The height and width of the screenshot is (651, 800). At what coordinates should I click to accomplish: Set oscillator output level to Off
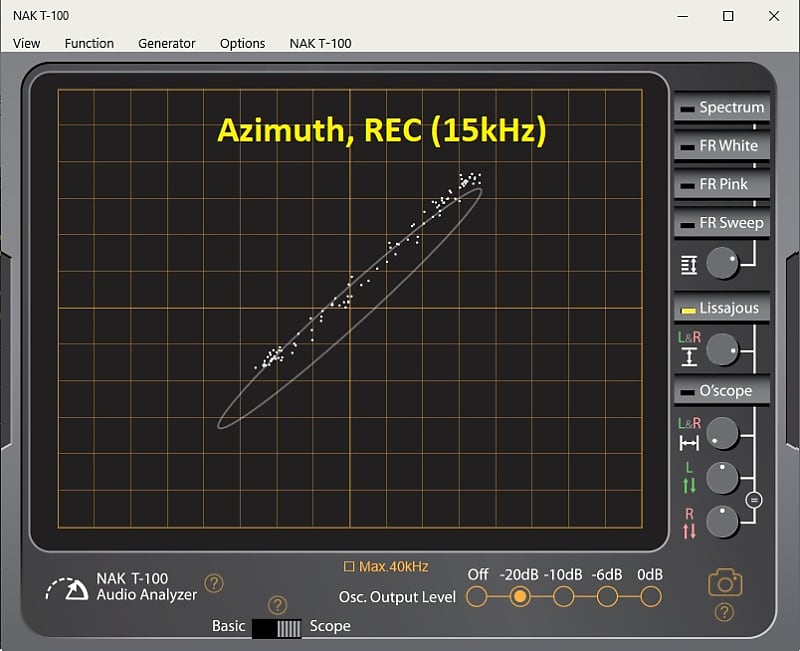477,596
